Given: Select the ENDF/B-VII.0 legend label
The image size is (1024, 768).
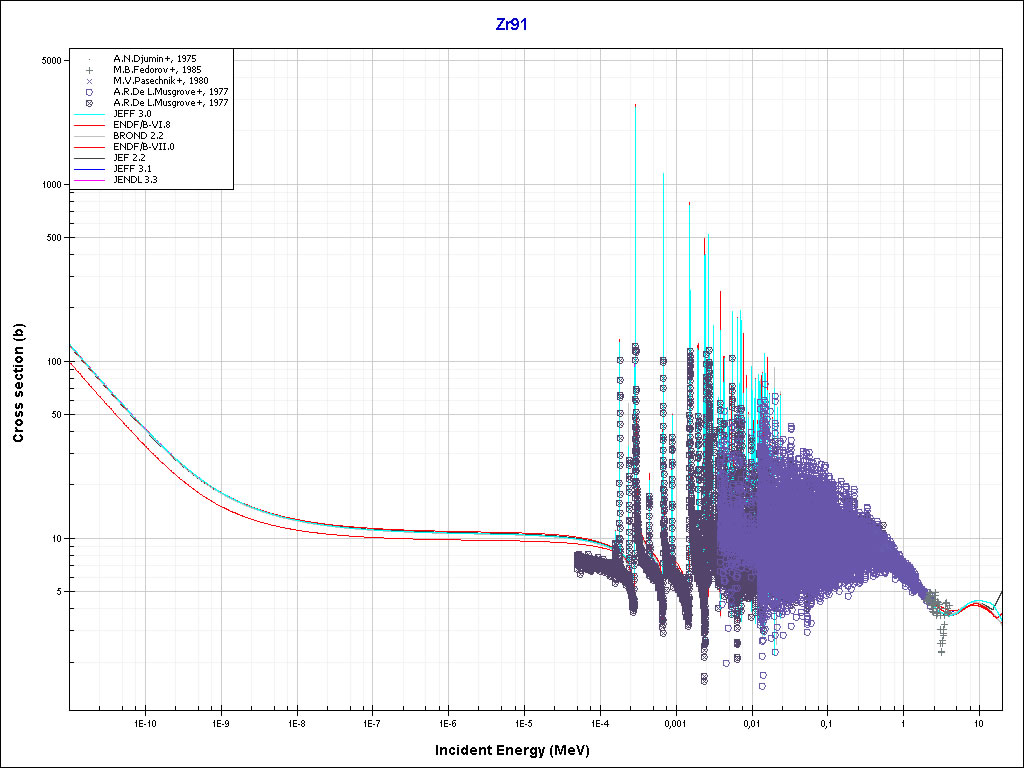Looking at the screenshot, I should coord(146,147).
